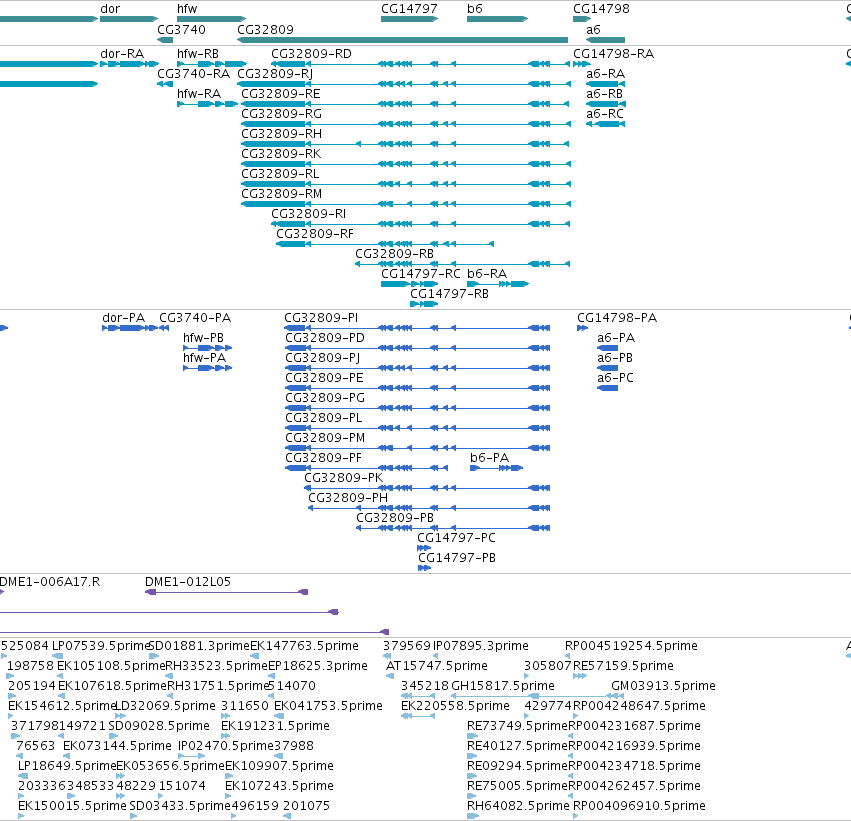Click transcript hfw-RA label
The image size is (851, 821).
[199, 94]
